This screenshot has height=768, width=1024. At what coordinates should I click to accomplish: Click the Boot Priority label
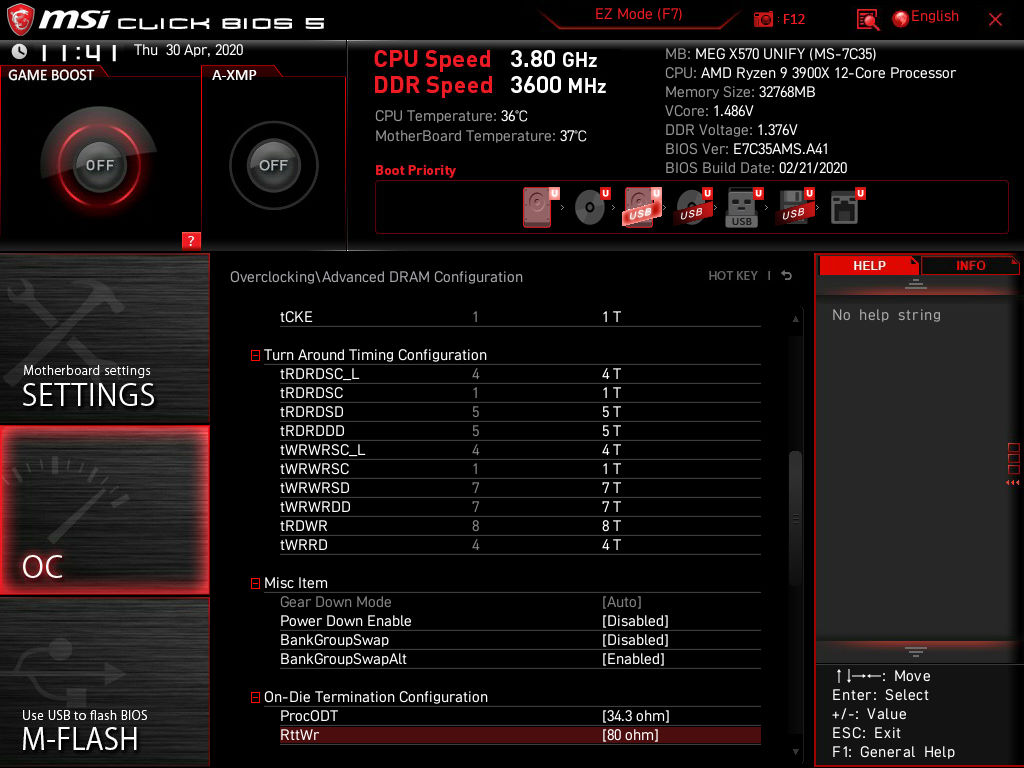pos(415,170)
